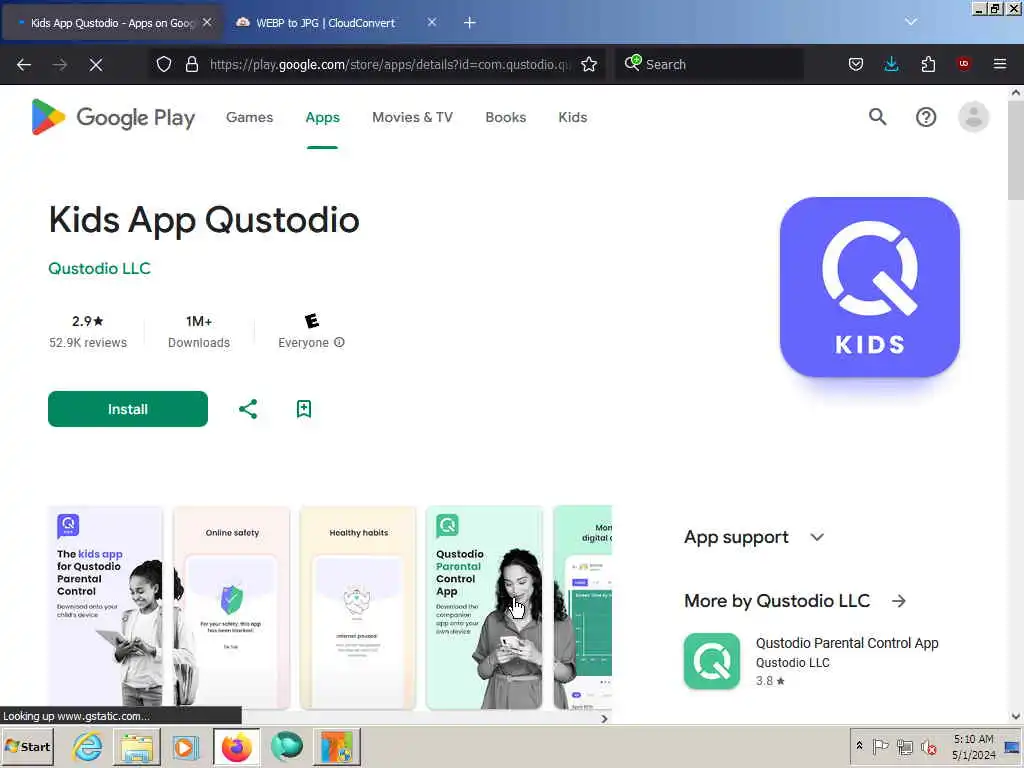This screenshot has height=768, width=1024.
Task: Bookmark this page with the star icon
Action: pos(589,64)
